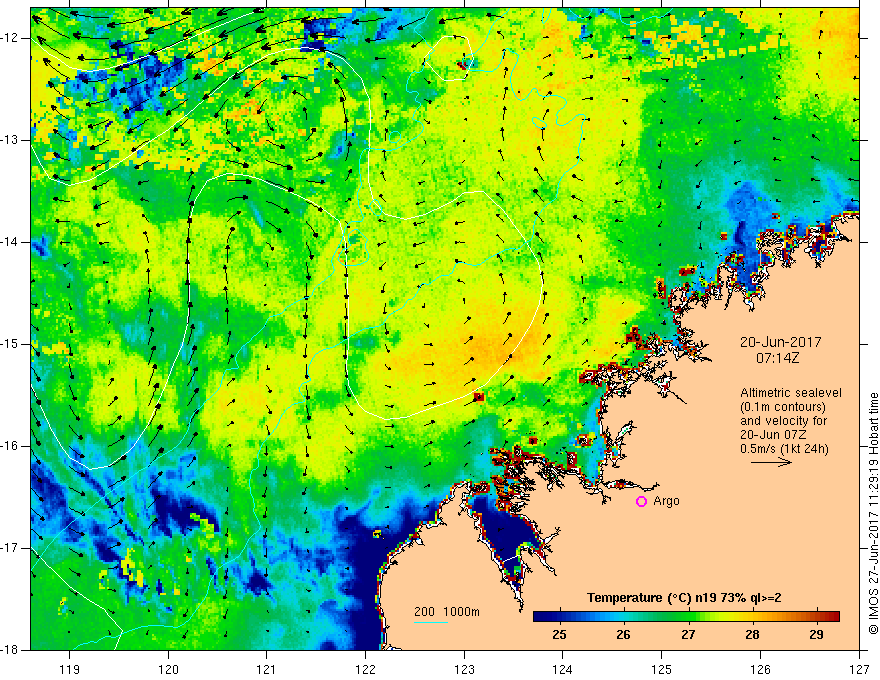Click the 'Argo' label text
880x680 pixels.
(666, 501)
